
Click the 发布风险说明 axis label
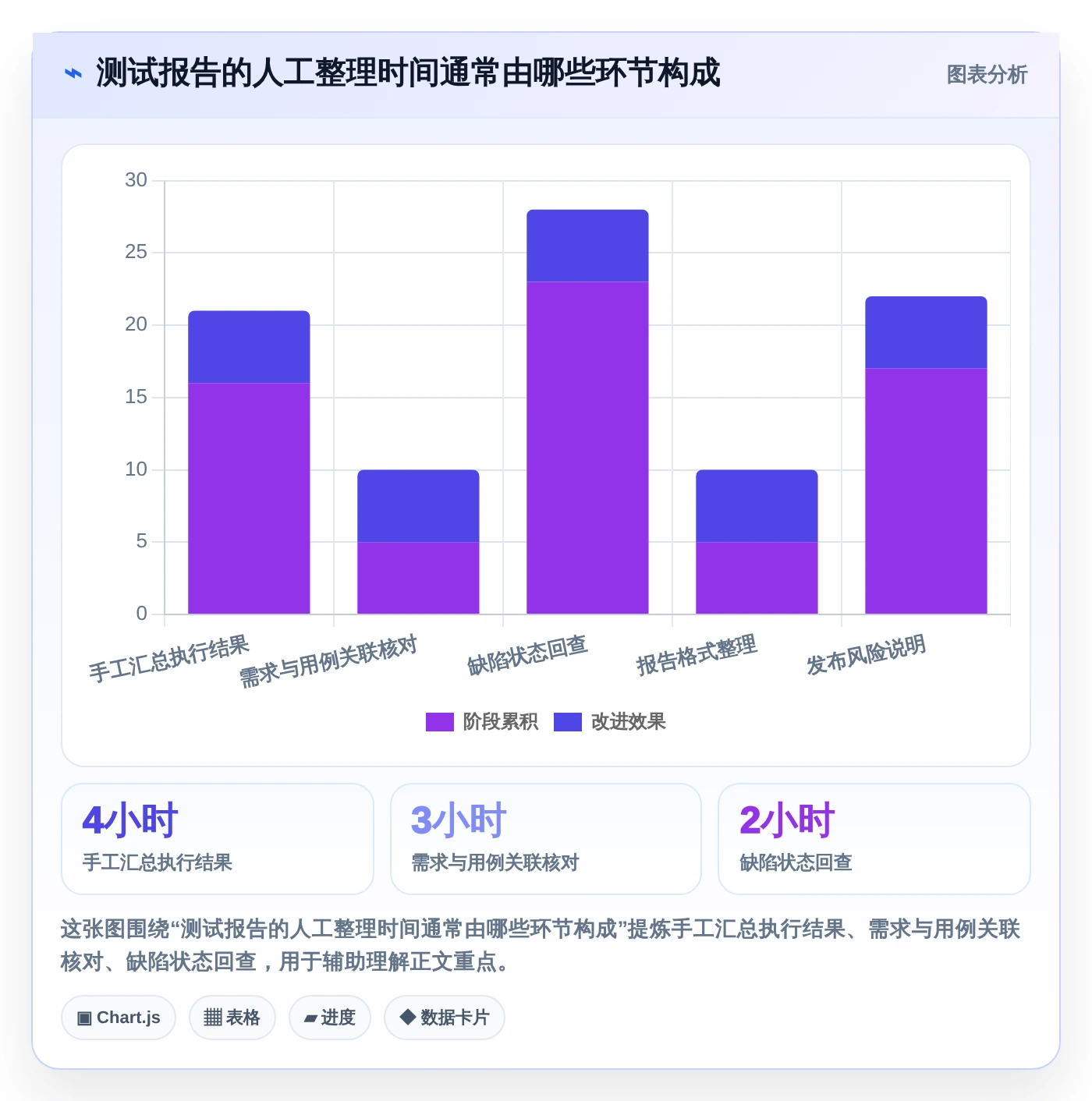pyautogui.click(x=866, y=655)
